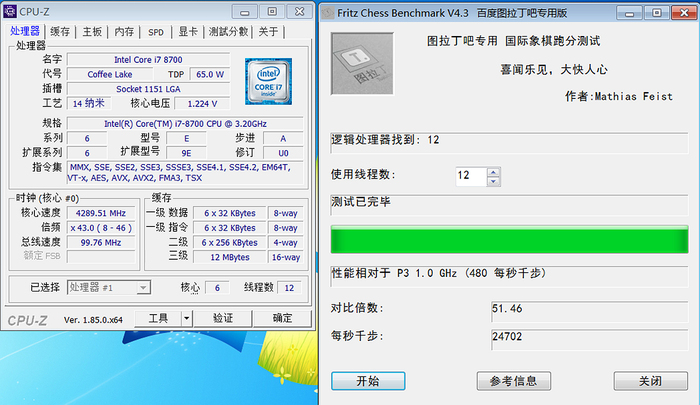Click the 扩展型号 value 9E
The height and width of the screenshot is (405, 700).
pos(187,153)
